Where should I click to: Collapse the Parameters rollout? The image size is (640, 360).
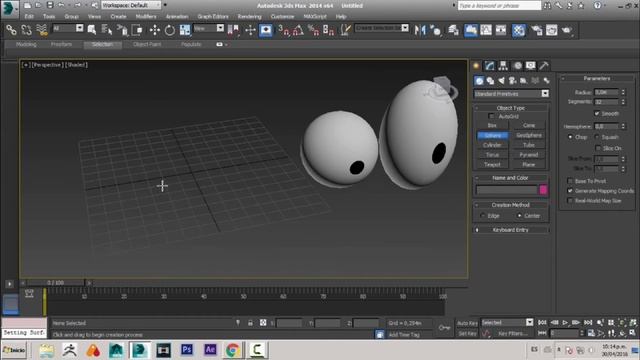click(596, 78)
